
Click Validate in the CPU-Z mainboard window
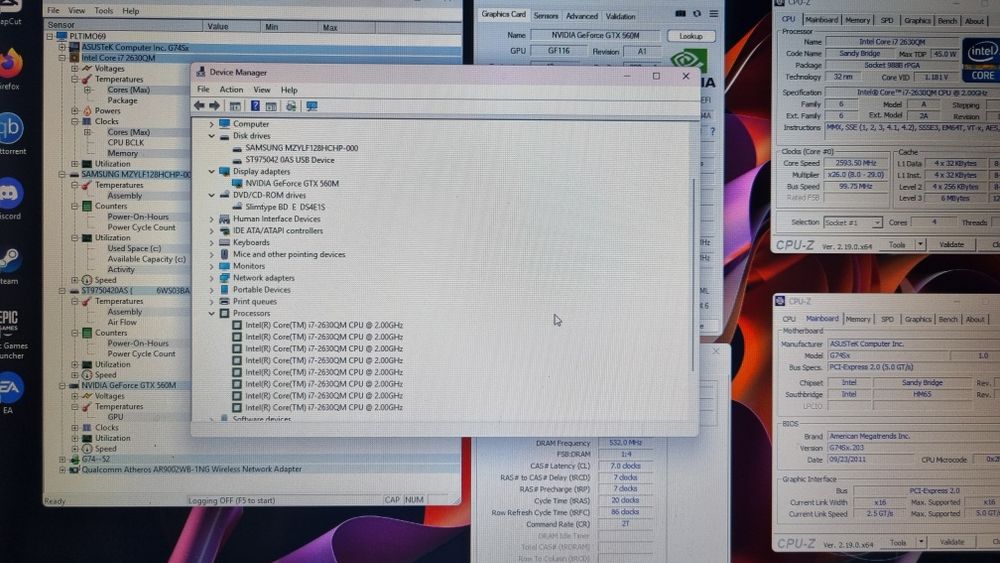click(x=952, y=542)
